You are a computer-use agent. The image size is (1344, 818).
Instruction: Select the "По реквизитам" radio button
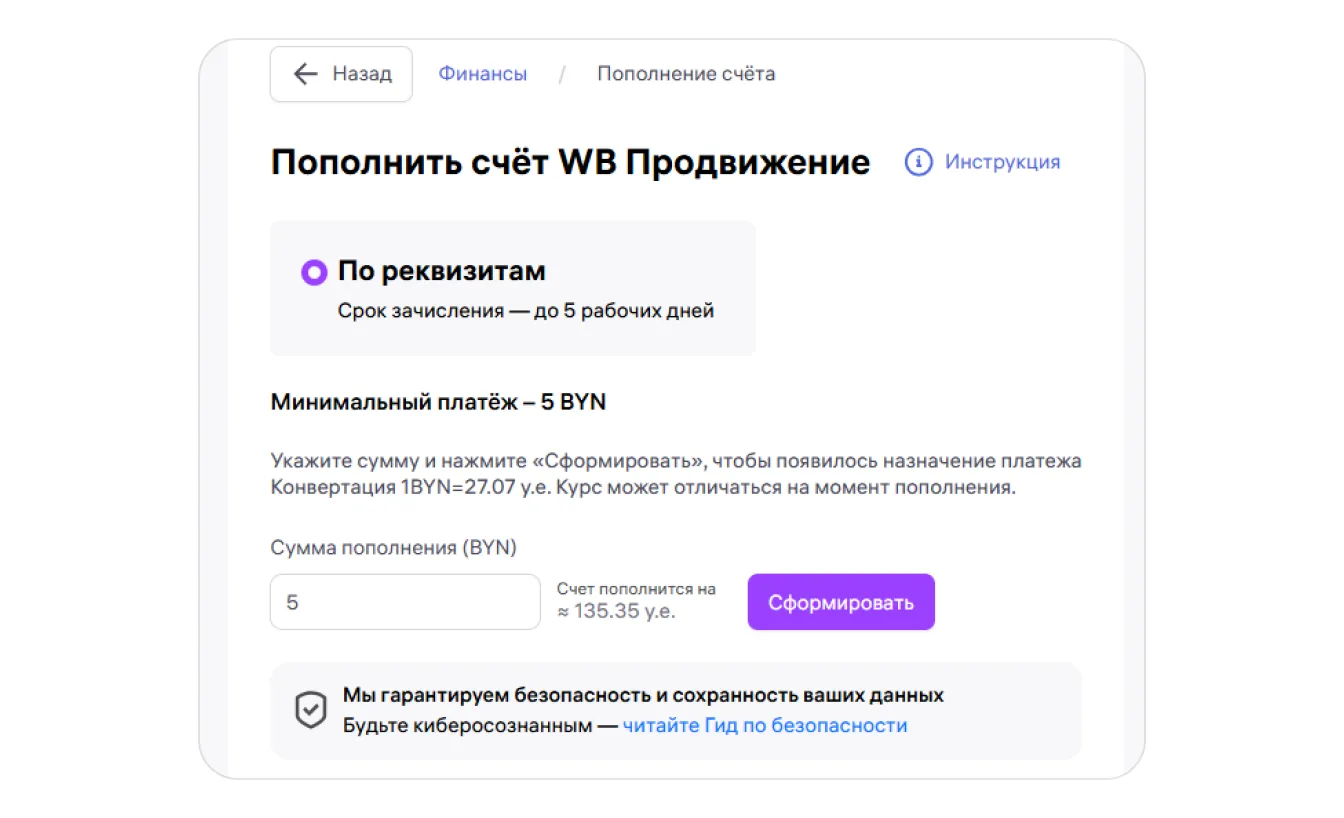tap(314, 272)
